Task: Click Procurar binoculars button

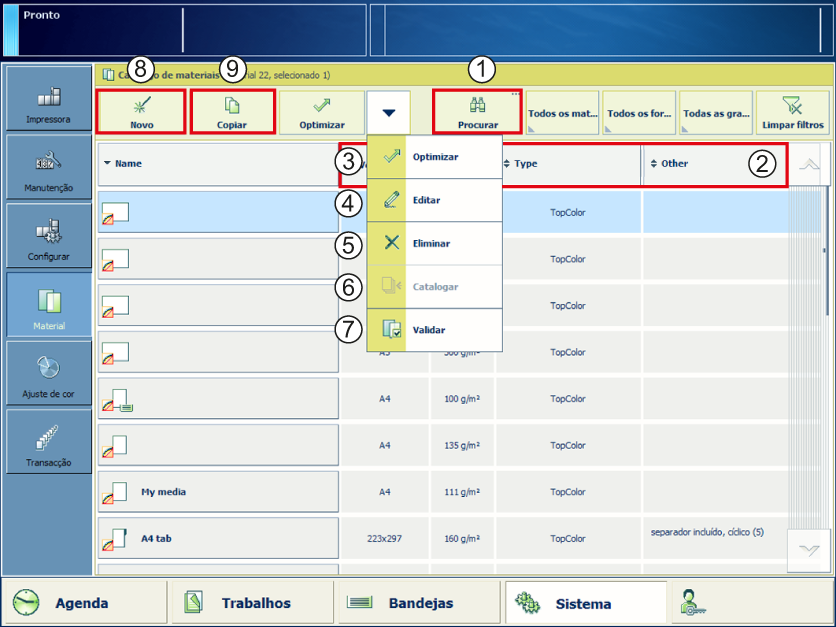Action: tap(477, 111)
